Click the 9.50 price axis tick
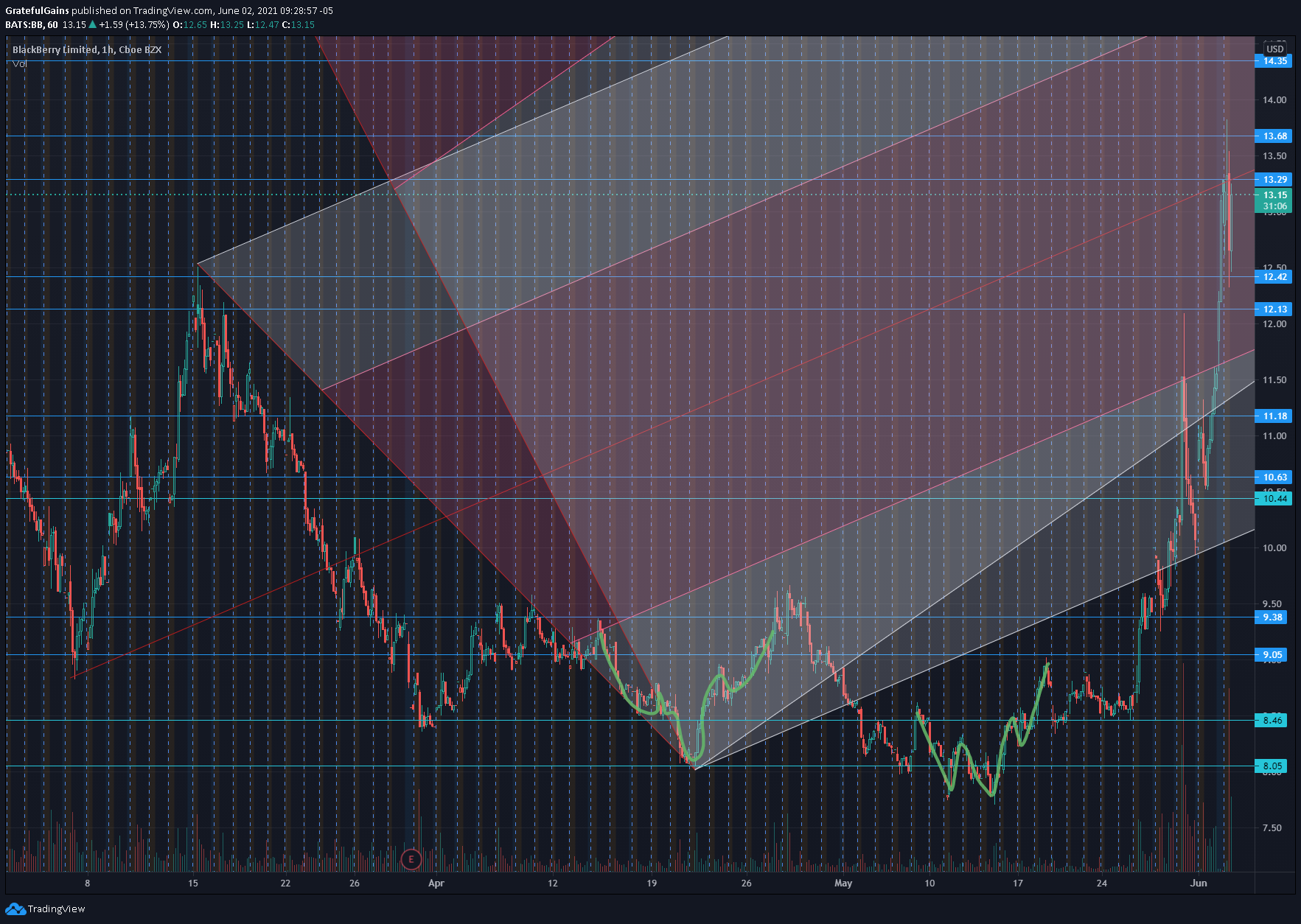This screenshot has height=924, width=1301. tap(1272, 604)
